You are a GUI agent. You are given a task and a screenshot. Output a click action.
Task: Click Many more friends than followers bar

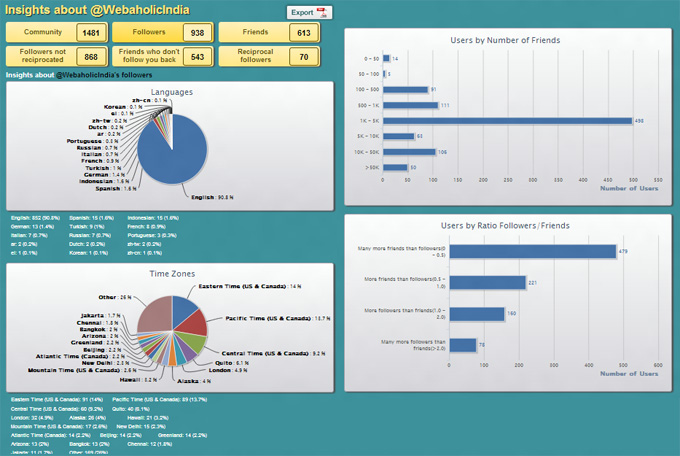coord(533,251)
